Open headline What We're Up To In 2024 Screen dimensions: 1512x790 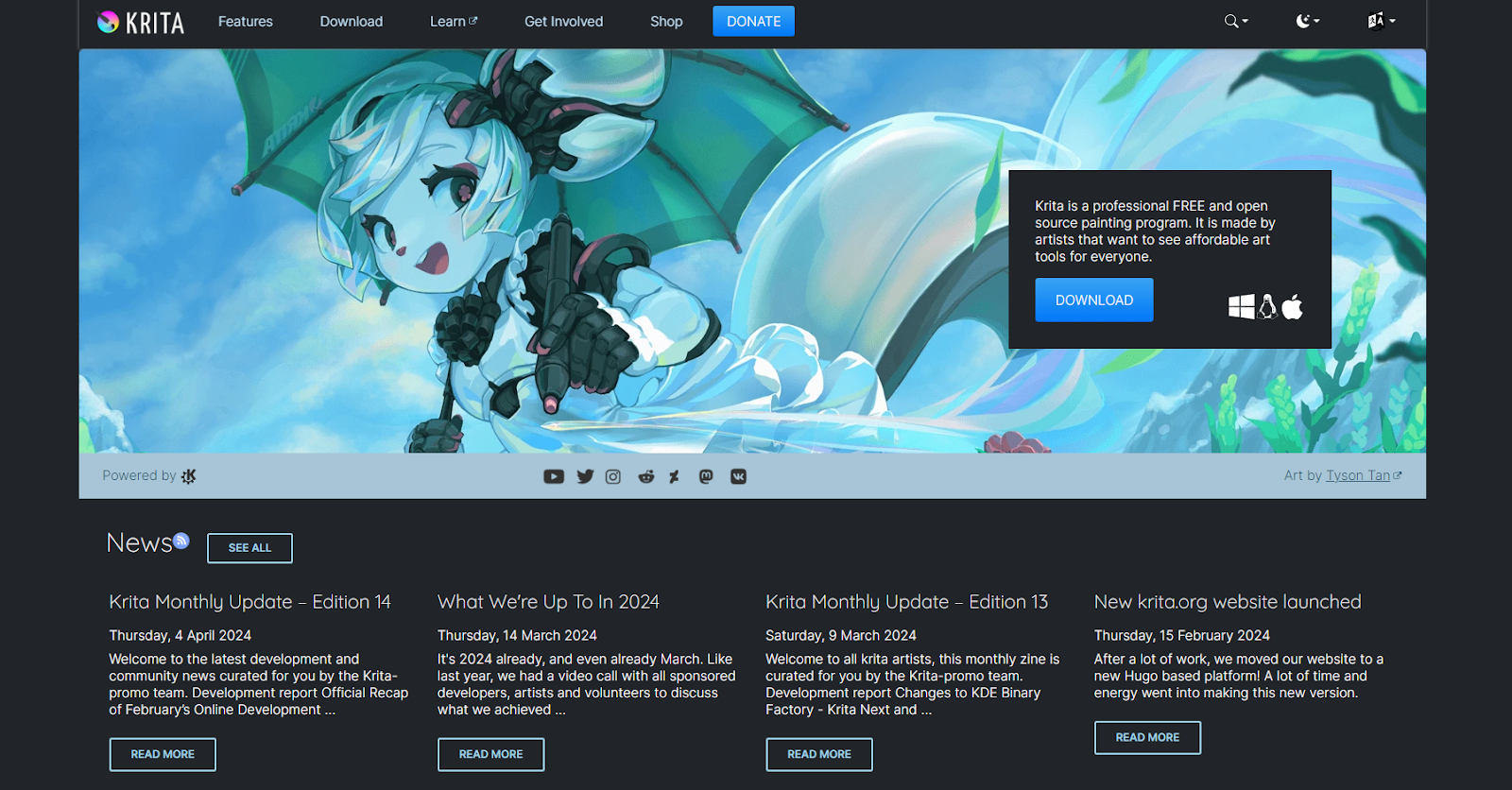pos(548,602)
